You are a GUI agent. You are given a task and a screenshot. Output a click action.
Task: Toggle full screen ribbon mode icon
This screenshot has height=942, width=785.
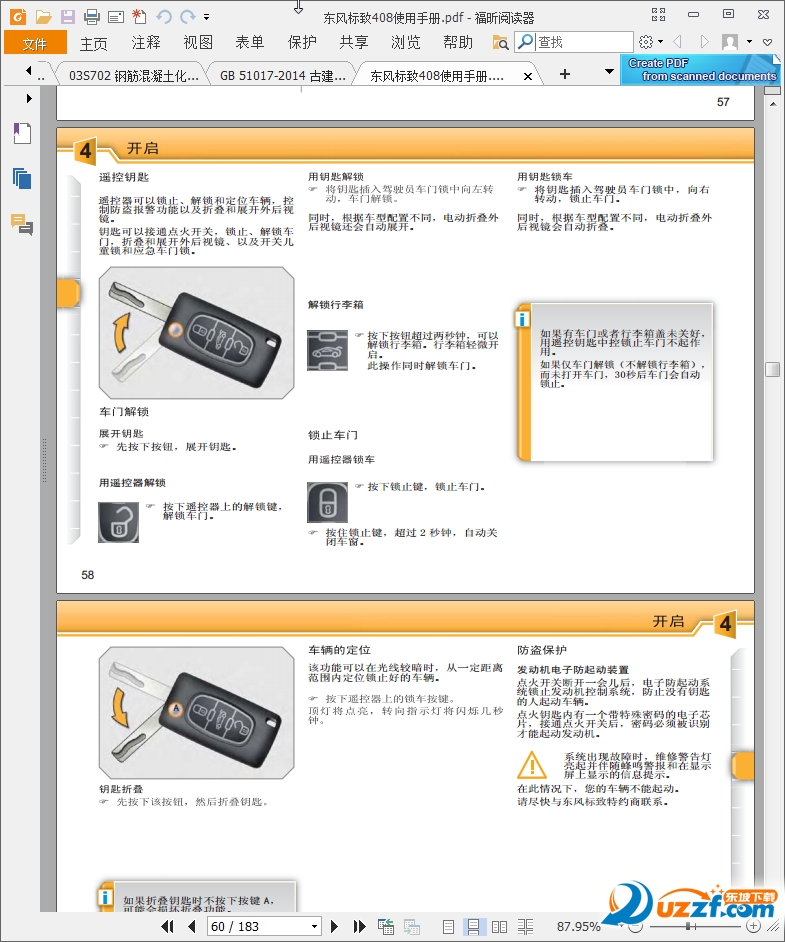[659, 15]
